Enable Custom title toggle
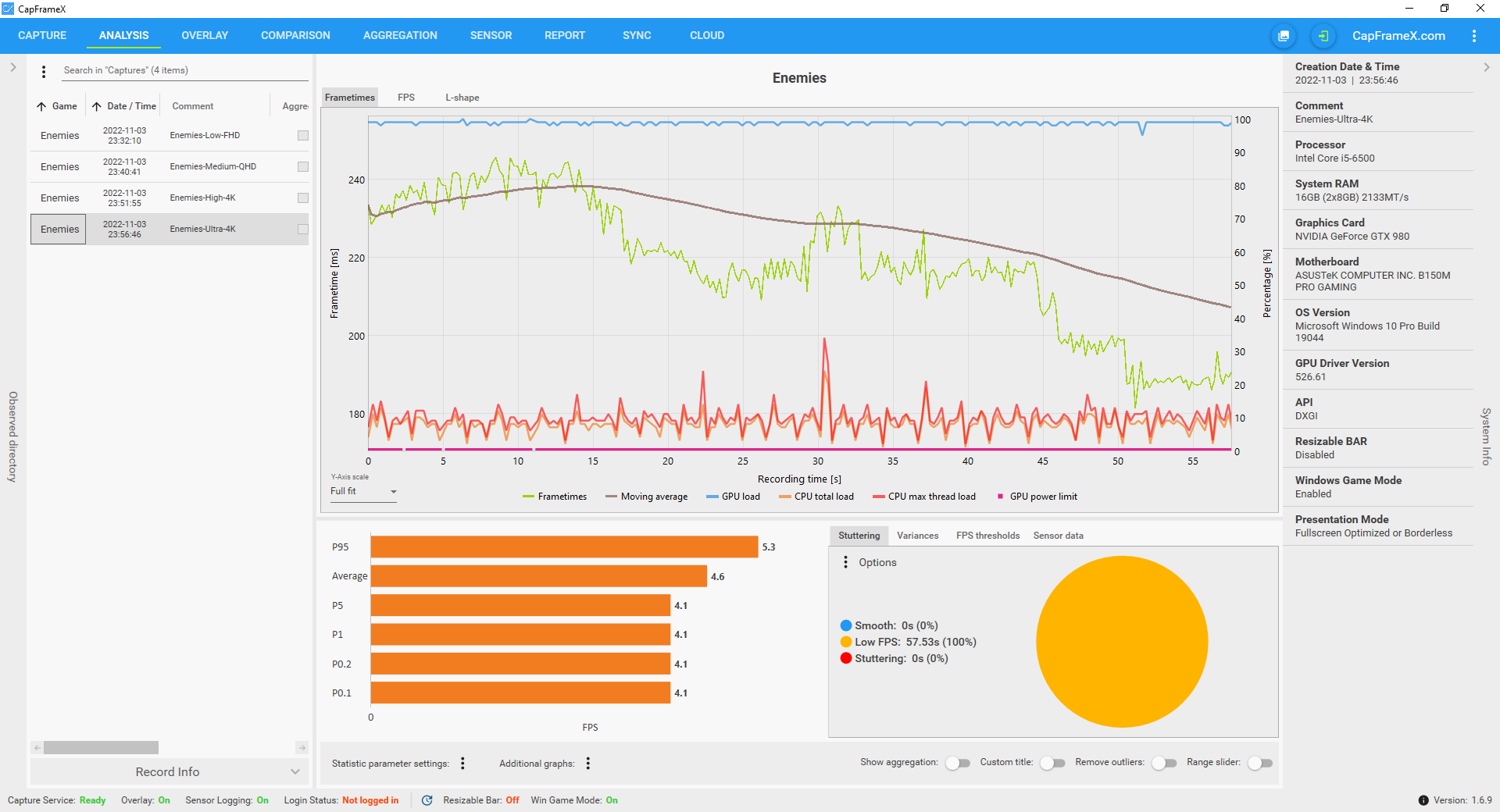The height and width of the screenshot is (812, 1500). pyautogui.click(x=1052, y=763)
